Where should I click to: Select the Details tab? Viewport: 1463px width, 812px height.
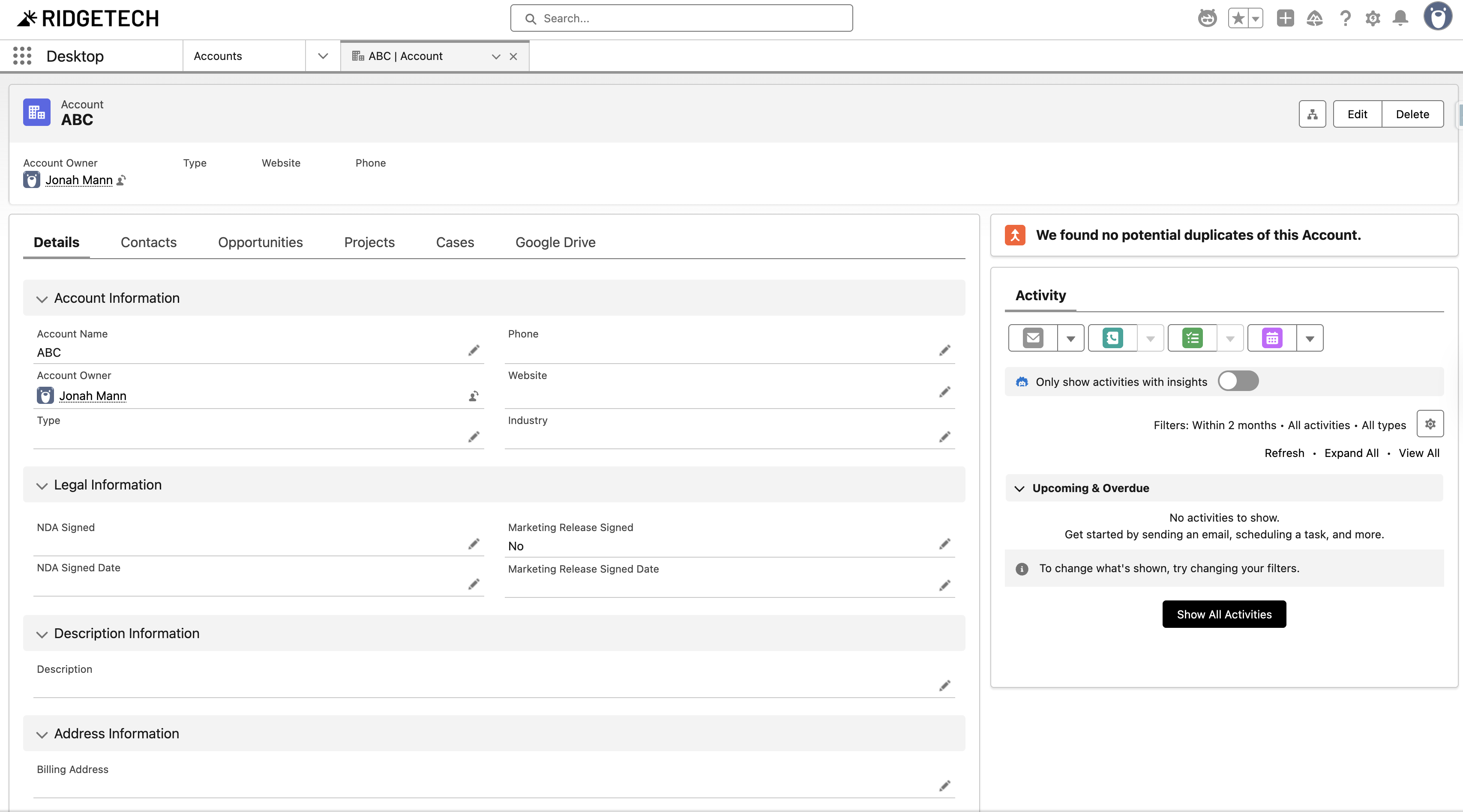[56, 242]
